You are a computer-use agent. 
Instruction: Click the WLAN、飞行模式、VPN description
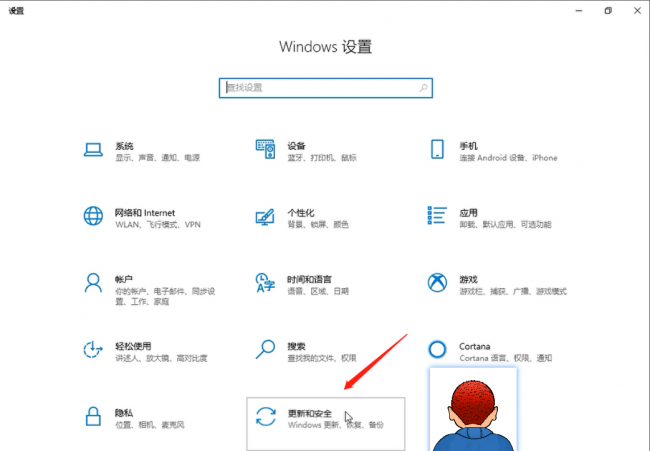(158, 224)
